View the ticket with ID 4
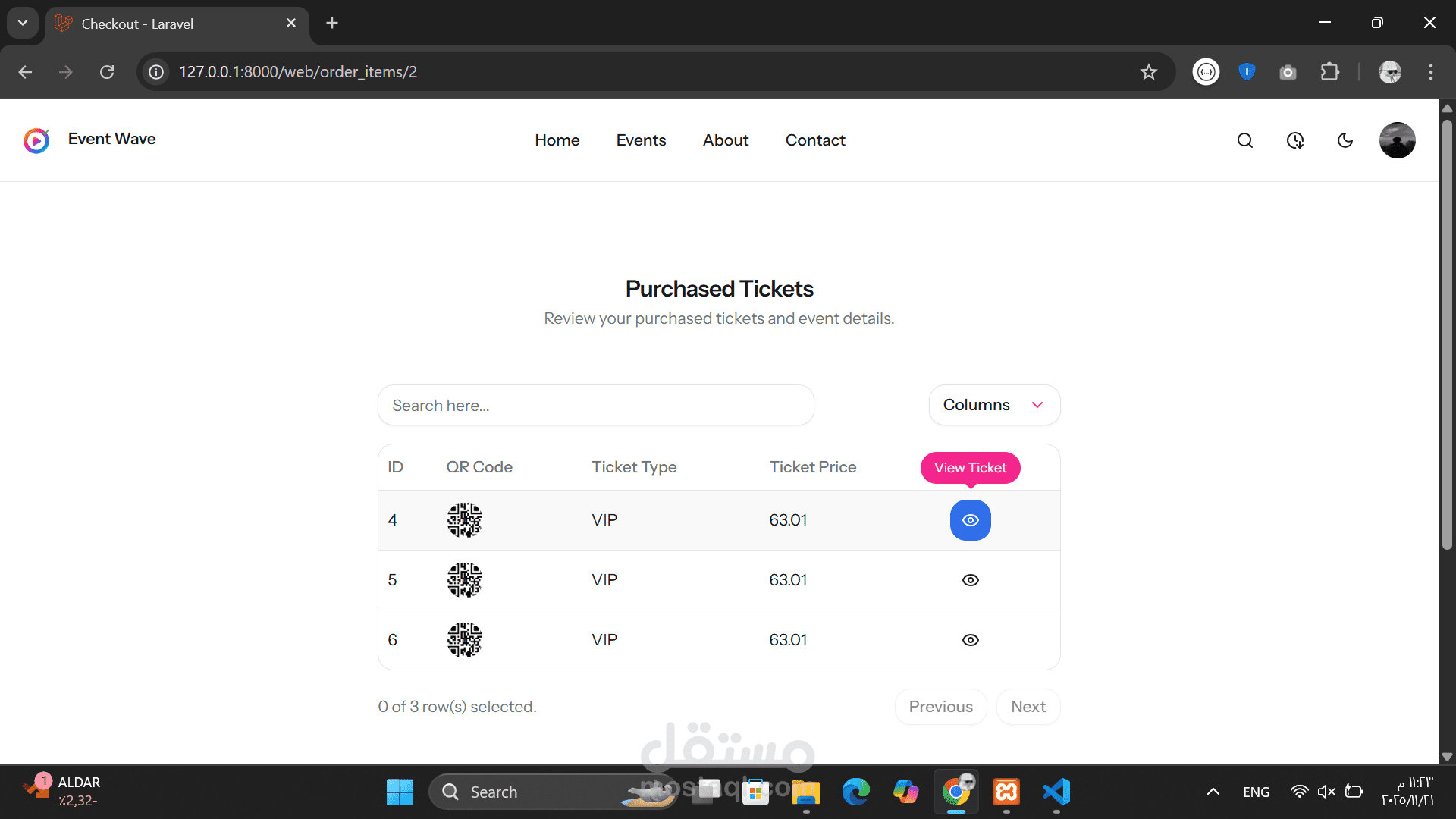The height and width of the screenshot is (819, 1456). (x=970, y=520)
